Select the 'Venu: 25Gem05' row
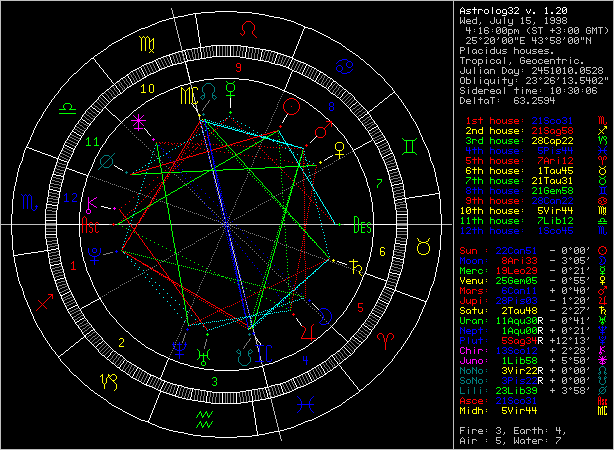 click(525, 281)
